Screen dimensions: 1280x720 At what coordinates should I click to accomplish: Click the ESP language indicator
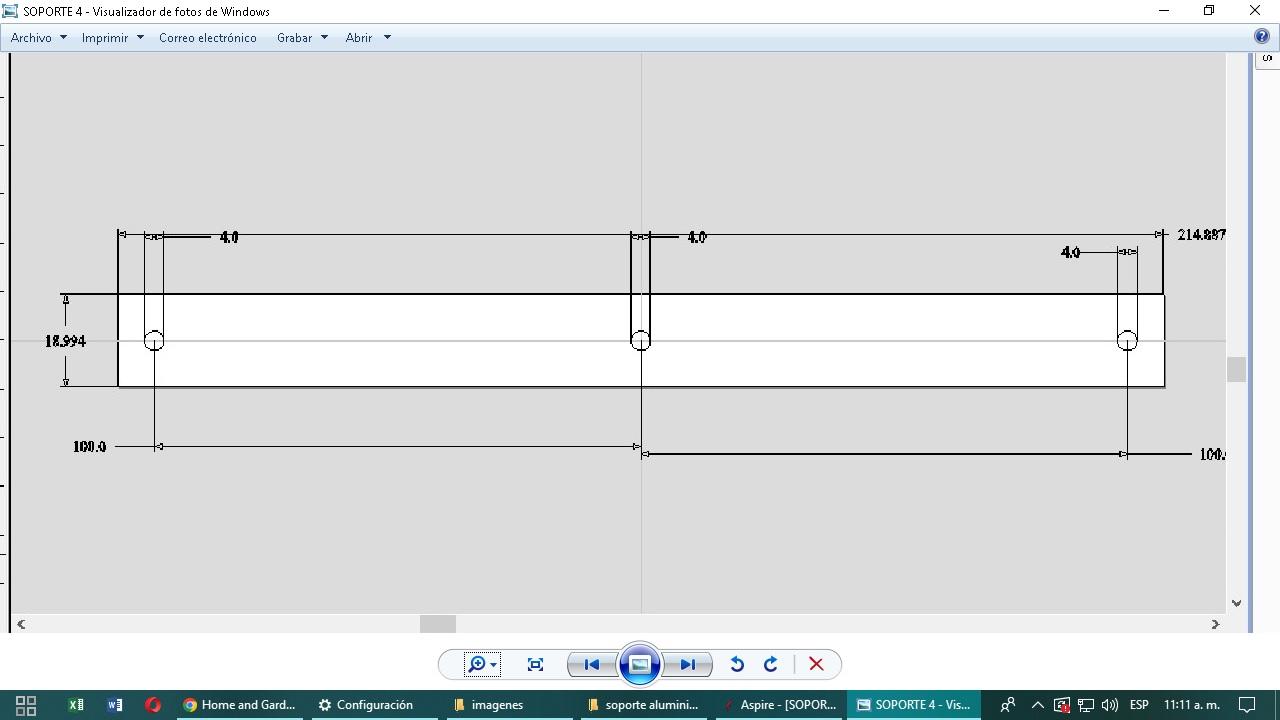[x=1139, y=705]
